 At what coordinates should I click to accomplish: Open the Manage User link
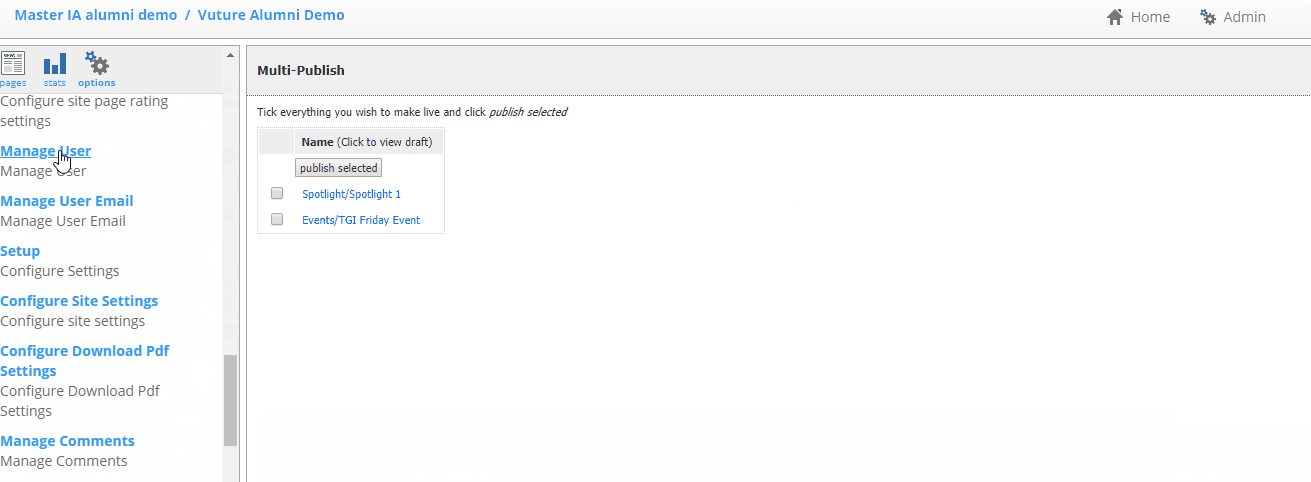(x=46, y=151)
